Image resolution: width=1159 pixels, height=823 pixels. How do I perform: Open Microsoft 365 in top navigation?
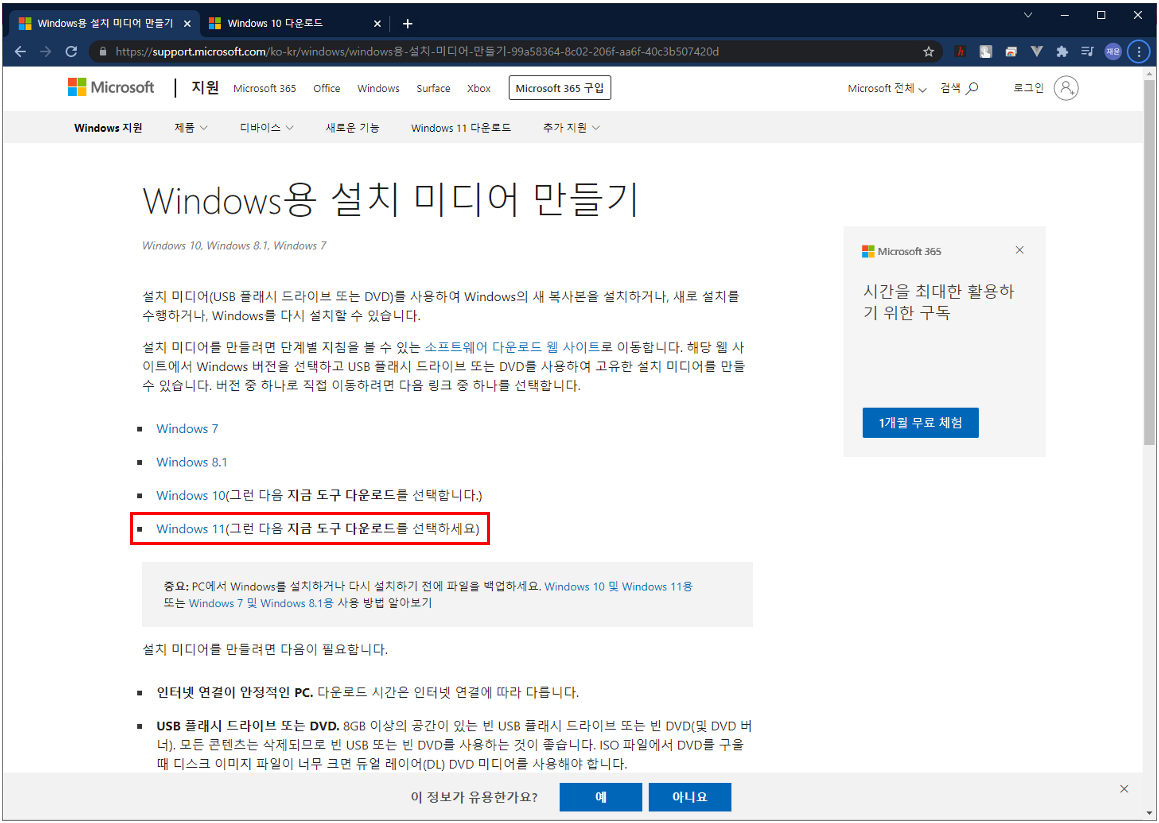(265, 88)
